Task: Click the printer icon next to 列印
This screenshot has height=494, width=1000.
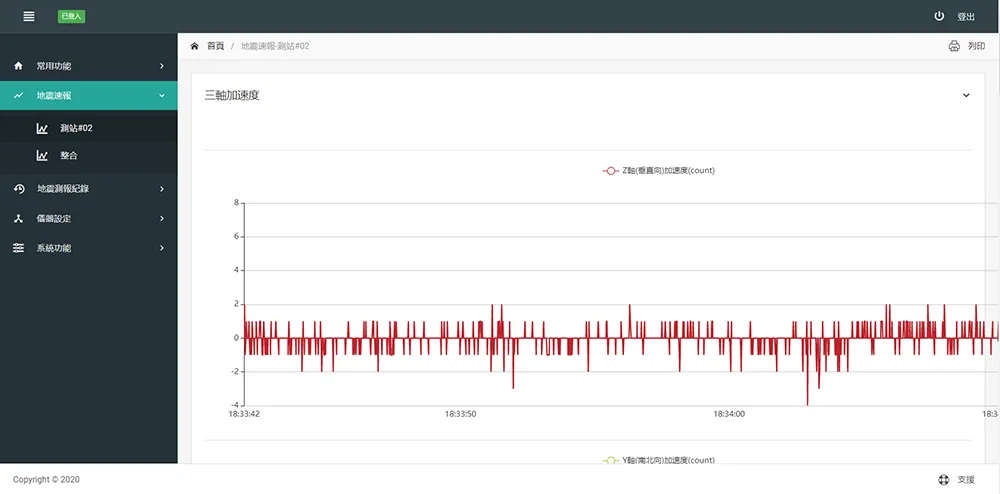Action: [954, 46]
